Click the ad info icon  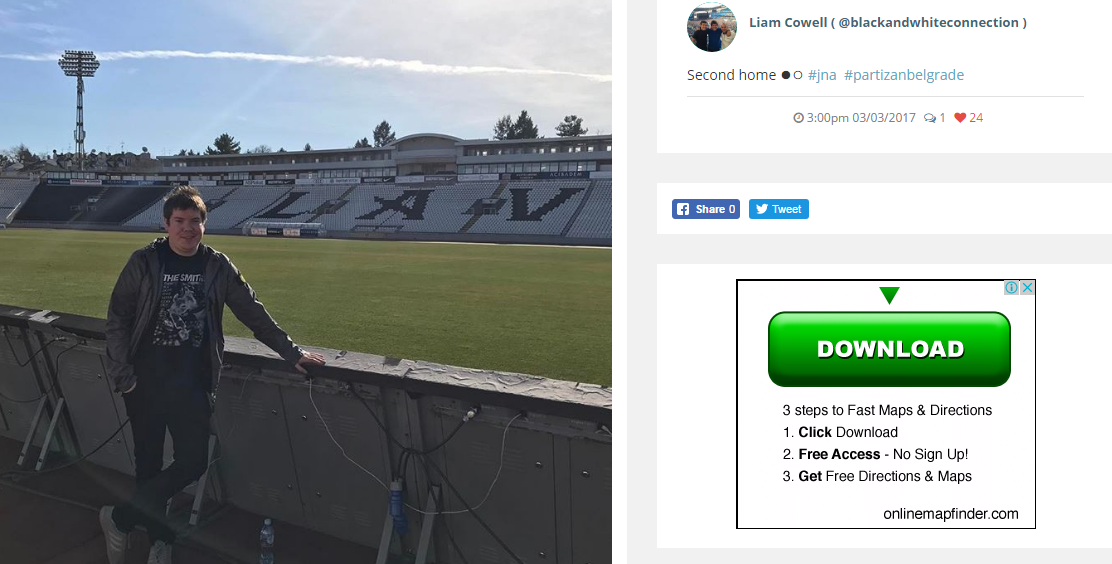pyautogui.click(x=1011, y=288)
